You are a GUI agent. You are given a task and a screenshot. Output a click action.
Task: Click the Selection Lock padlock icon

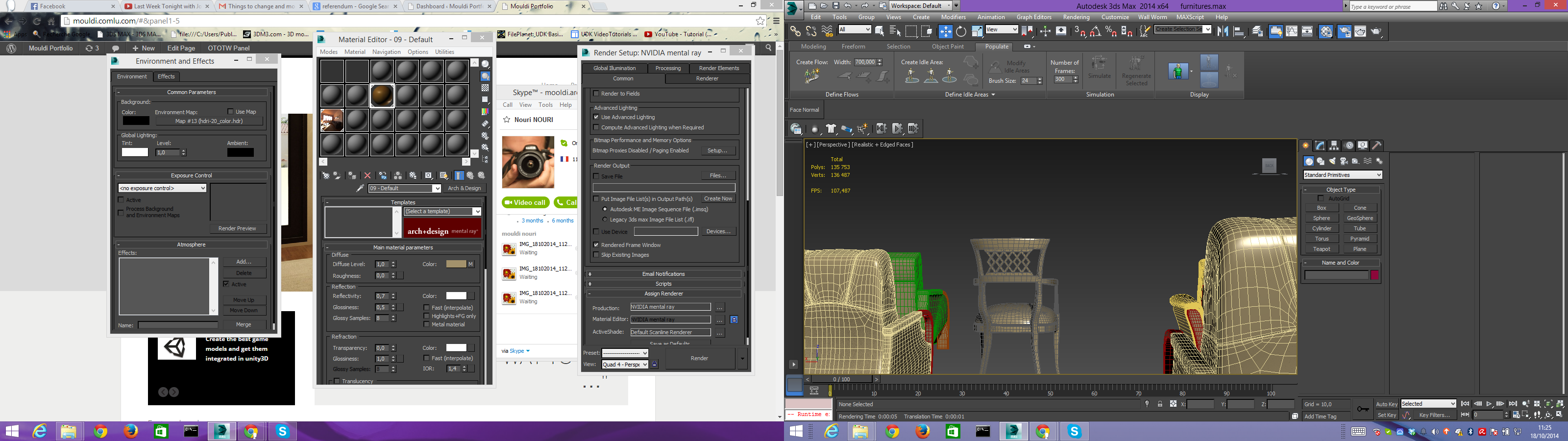point(1160,404)
